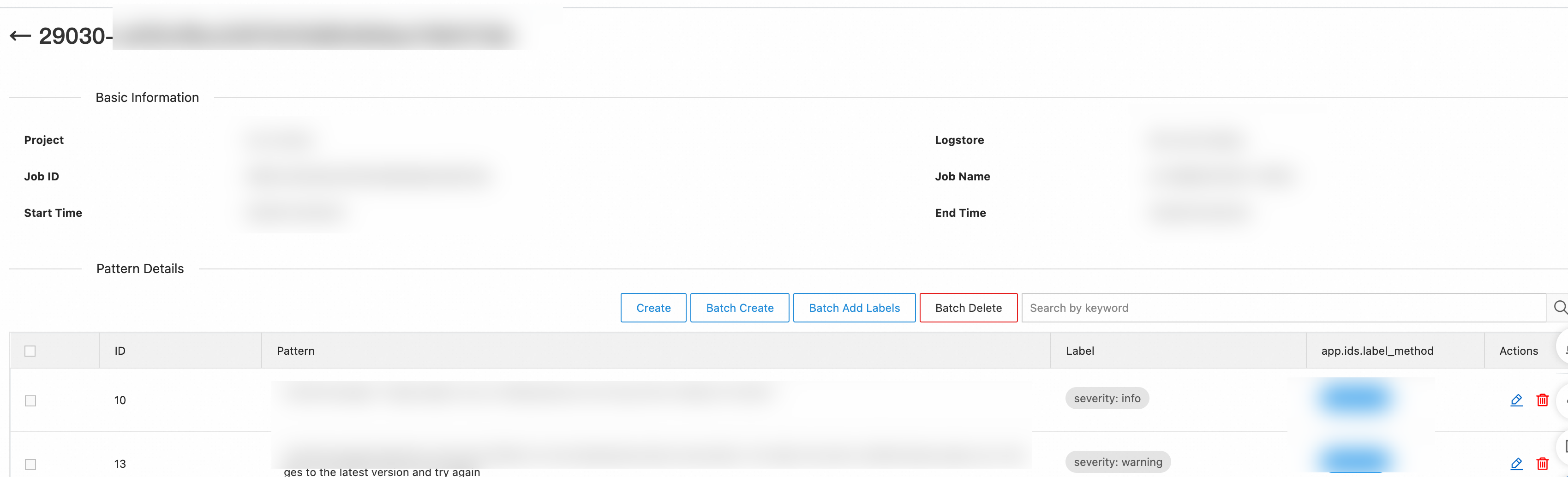Image resolution: width=1568 pixels, height=477 pixels.
Task: Click the Project field label
Action: coord(44,140)
